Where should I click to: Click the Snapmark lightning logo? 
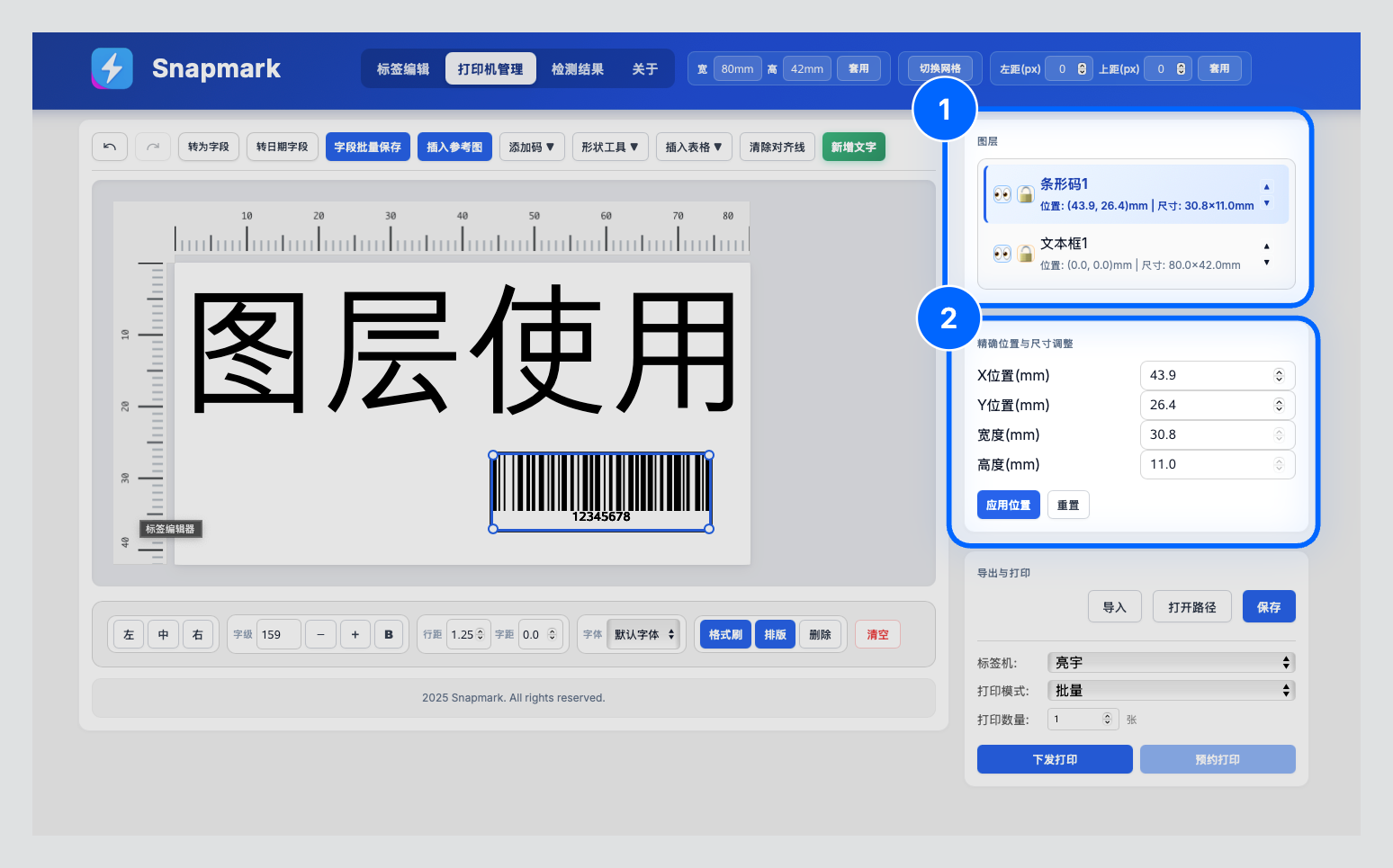click(112, 67)
